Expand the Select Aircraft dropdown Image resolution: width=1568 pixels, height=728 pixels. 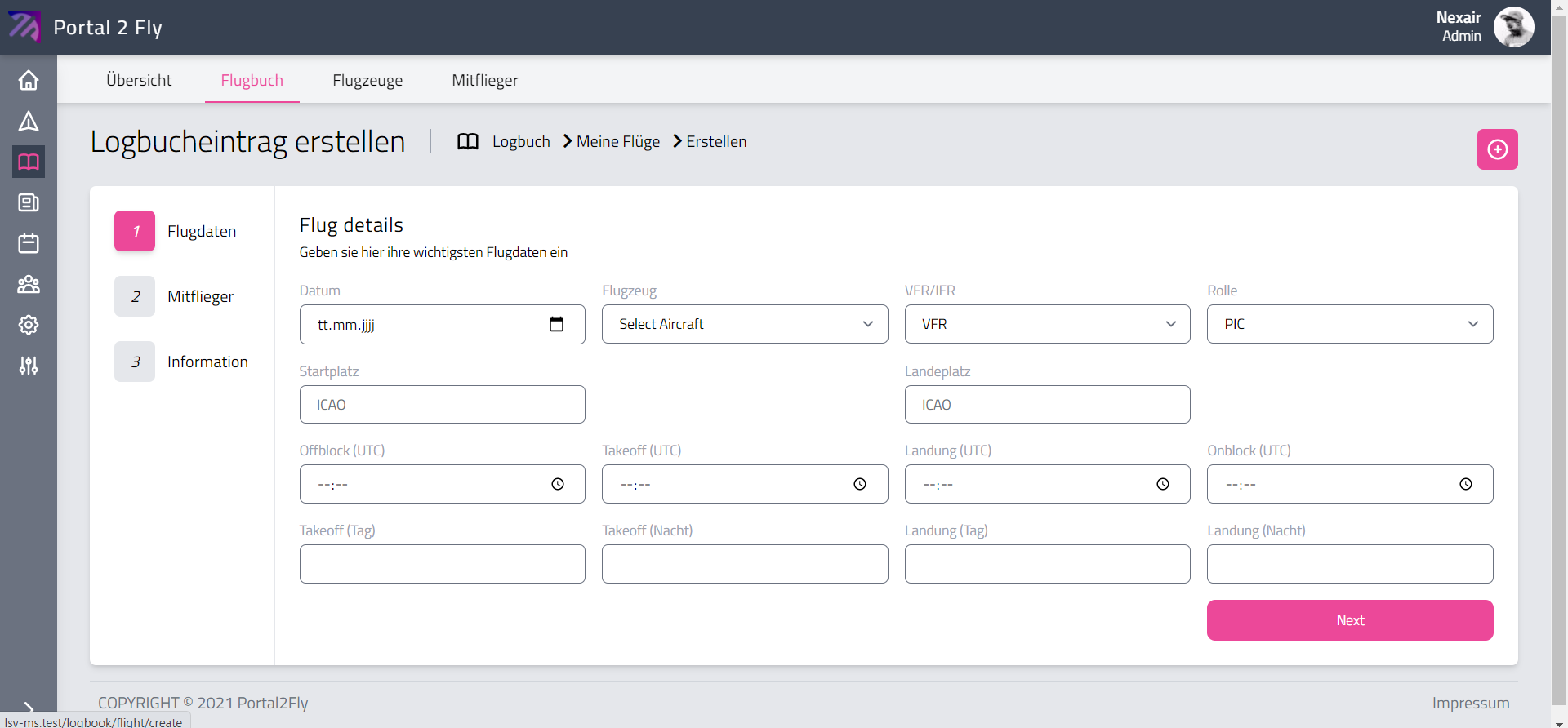coord(744,324)
